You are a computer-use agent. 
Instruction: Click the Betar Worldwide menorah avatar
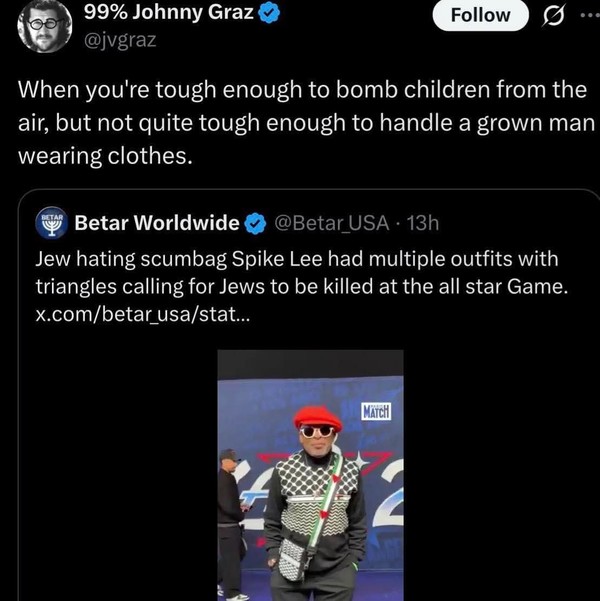click(50, 221)
